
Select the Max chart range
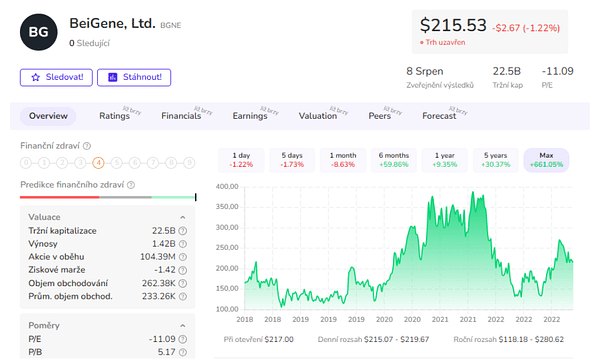click(x=546, y=160)
